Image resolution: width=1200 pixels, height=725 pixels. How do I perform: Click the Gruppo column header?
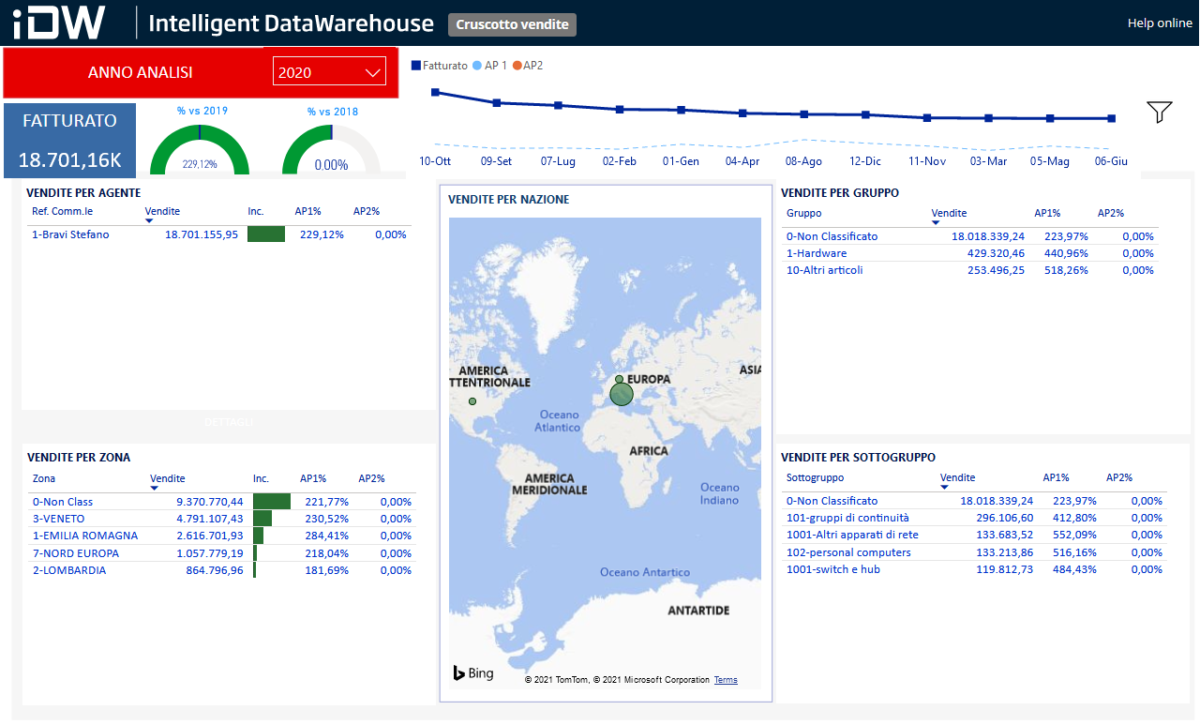pyautogui.click(x=804, y=212)
